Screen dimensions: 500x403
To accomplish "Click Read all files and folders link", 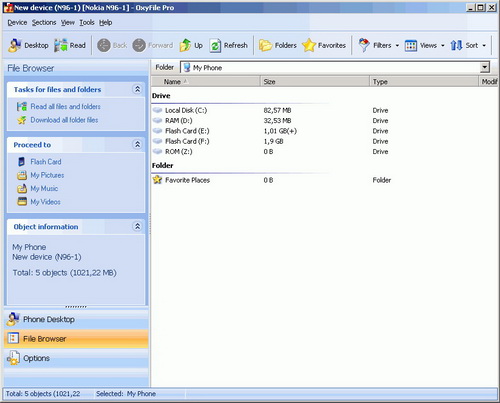I will (65, 107).
